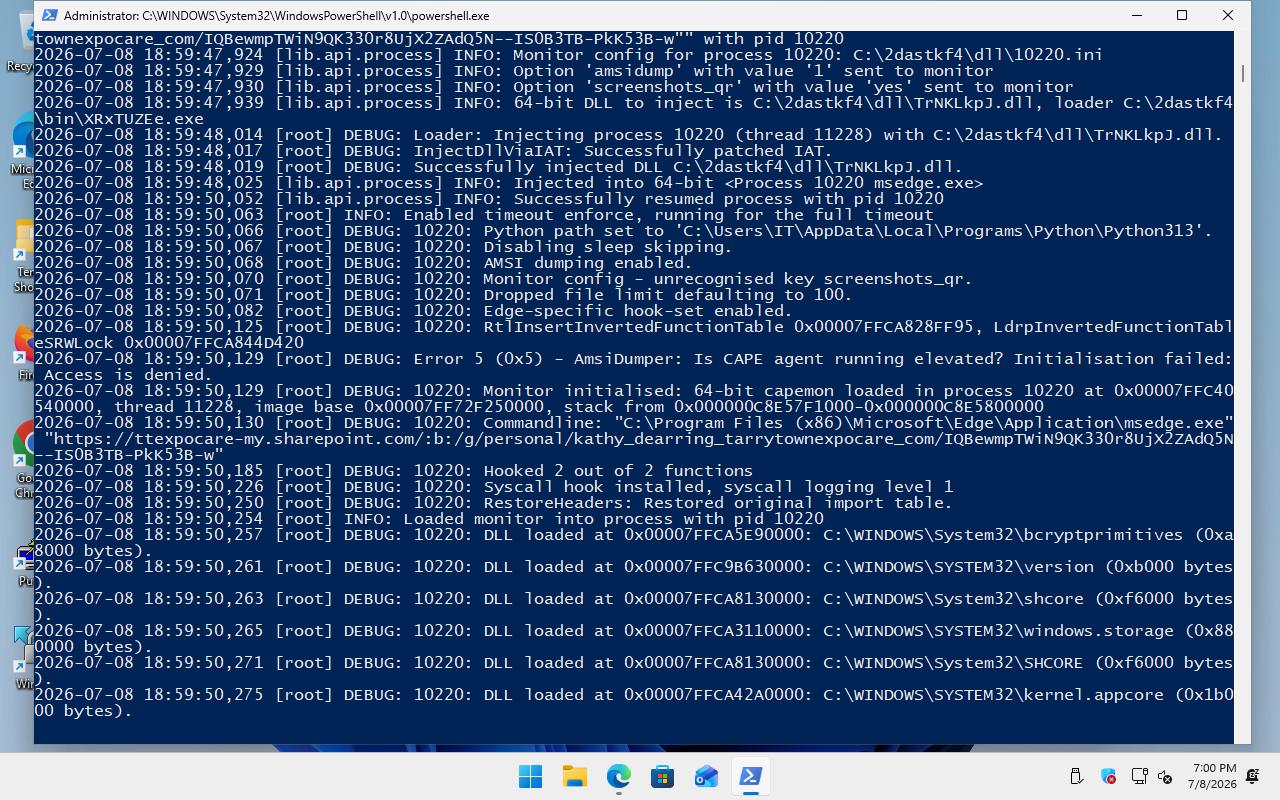This screenshot has height=800, width=1280.
Task: Select the PowerShell taskbar icon
Action: pos(751,776)
